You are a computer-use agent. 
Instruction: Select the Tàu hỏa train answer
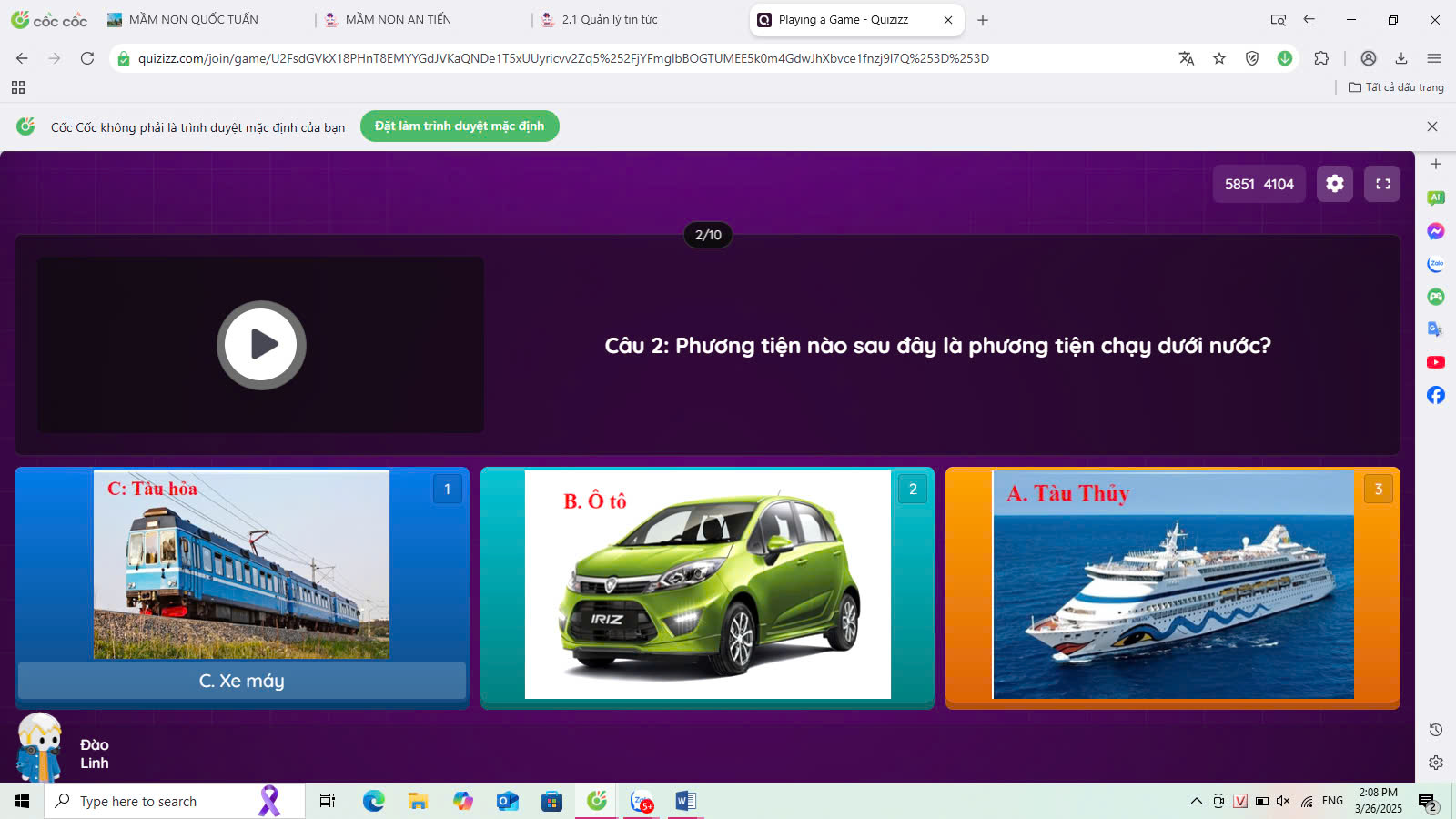pos(241,564)
